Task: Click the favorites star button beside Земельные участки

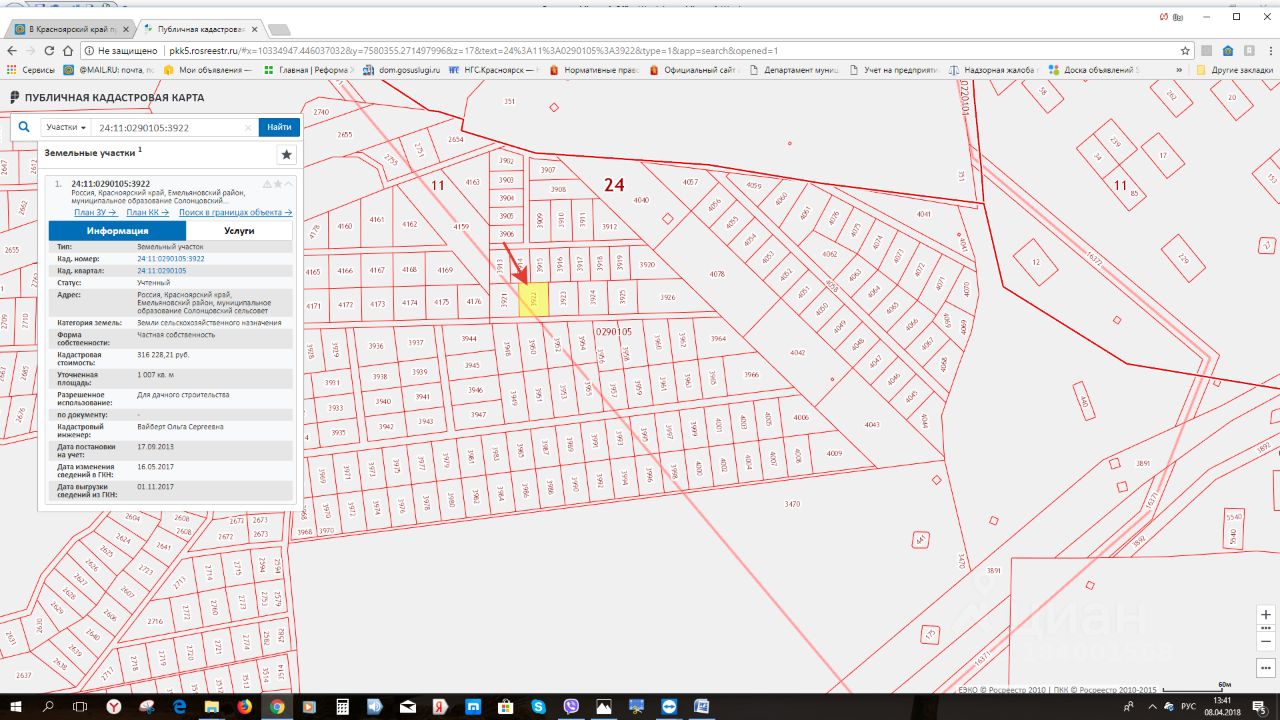Action: 286,154
